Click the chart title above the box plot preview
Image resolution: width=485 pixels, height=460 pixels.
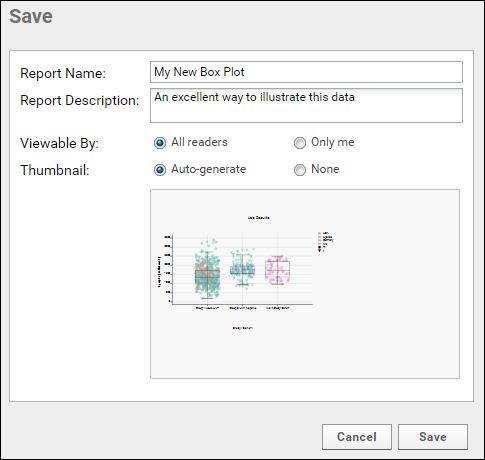tap(258, 218)
